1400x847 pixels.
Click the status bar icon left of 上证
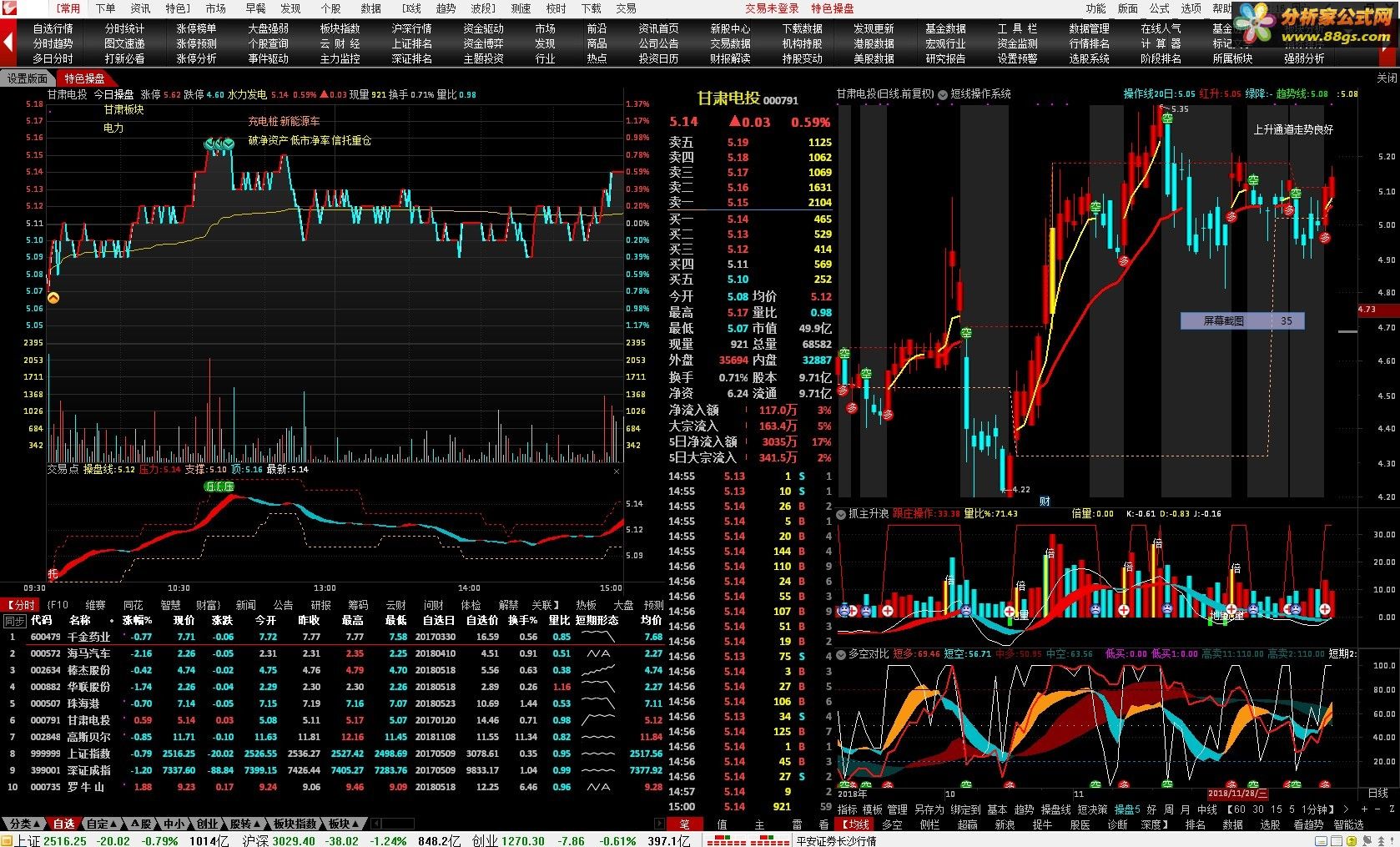pos(8,840)
